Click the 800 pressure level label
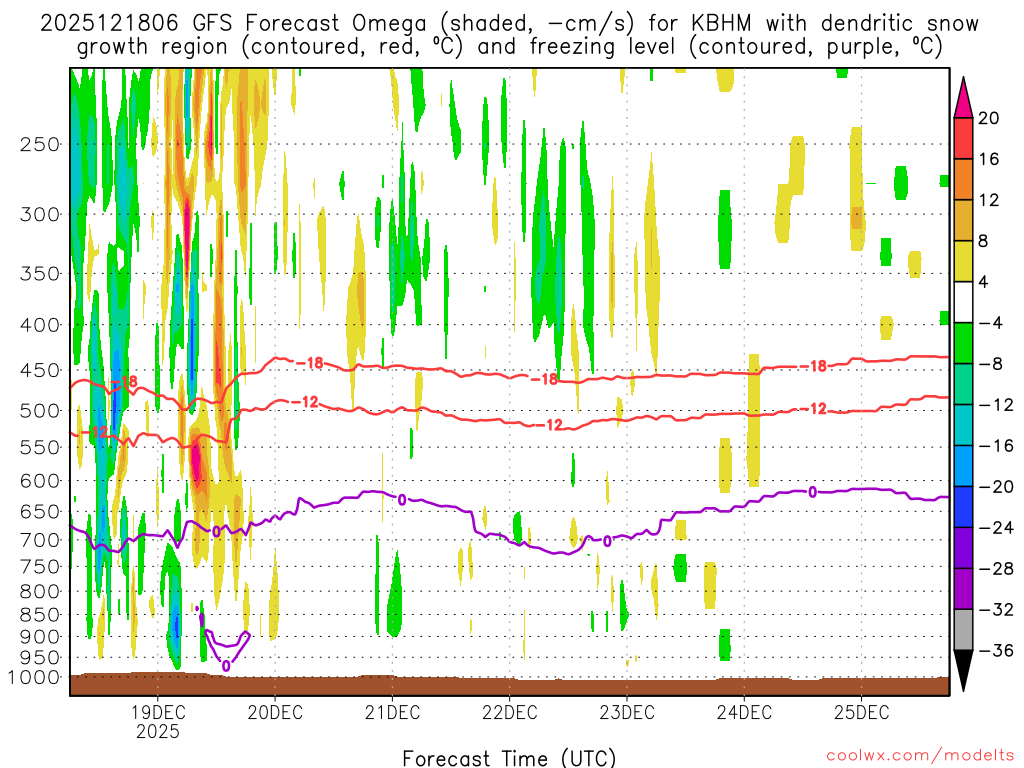The height and width of the screenshot is (768, 1024). pos(40,592)
